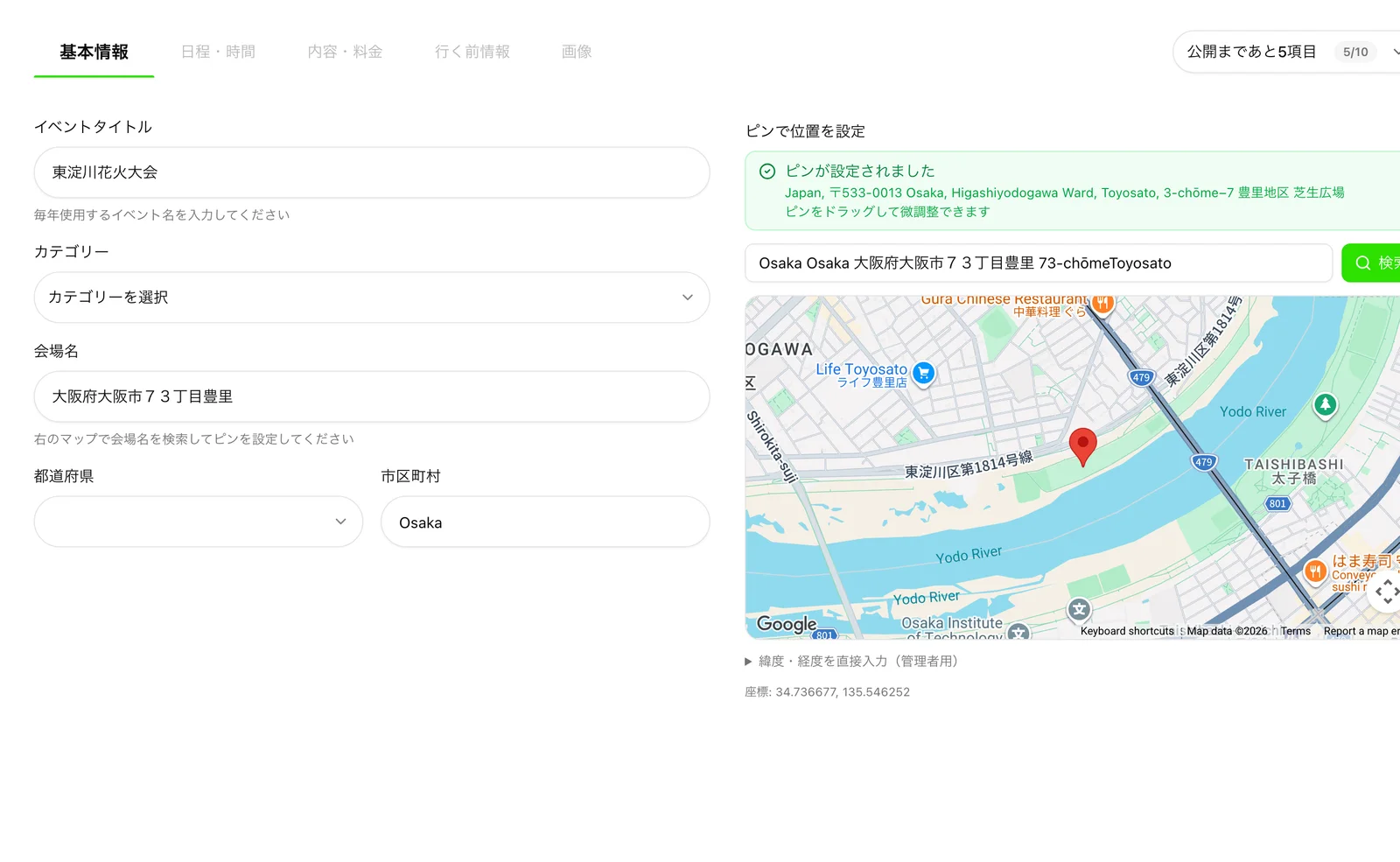Click the TAISHIBASHI 太子橋 map label
1400x862 pixels.
click(x=1293, y=471)
